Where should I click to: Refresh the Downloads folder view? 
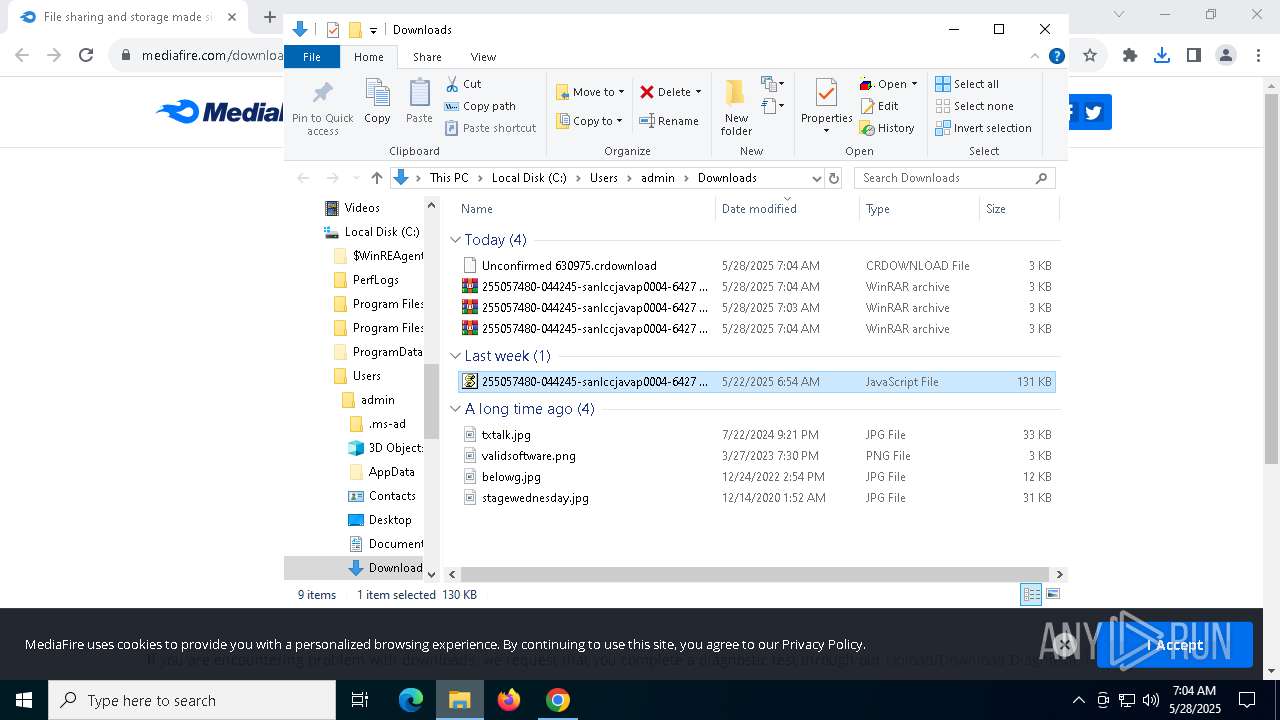834,178
